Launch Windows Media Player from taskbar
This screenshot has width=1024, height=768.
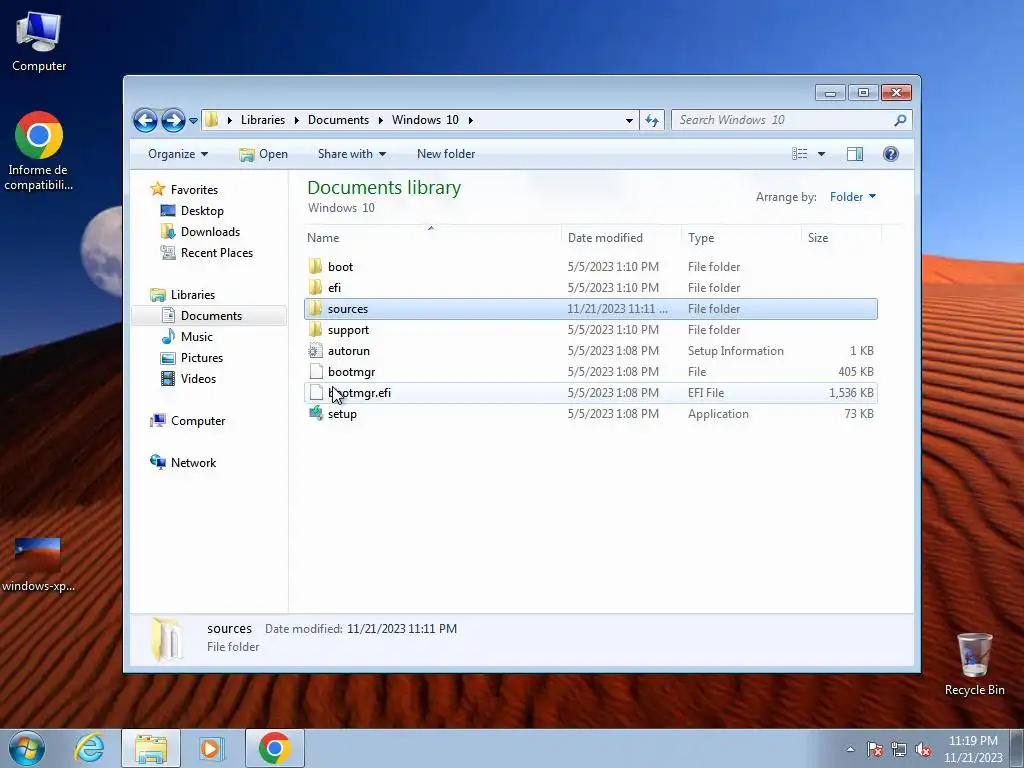(x=211, y=748)
